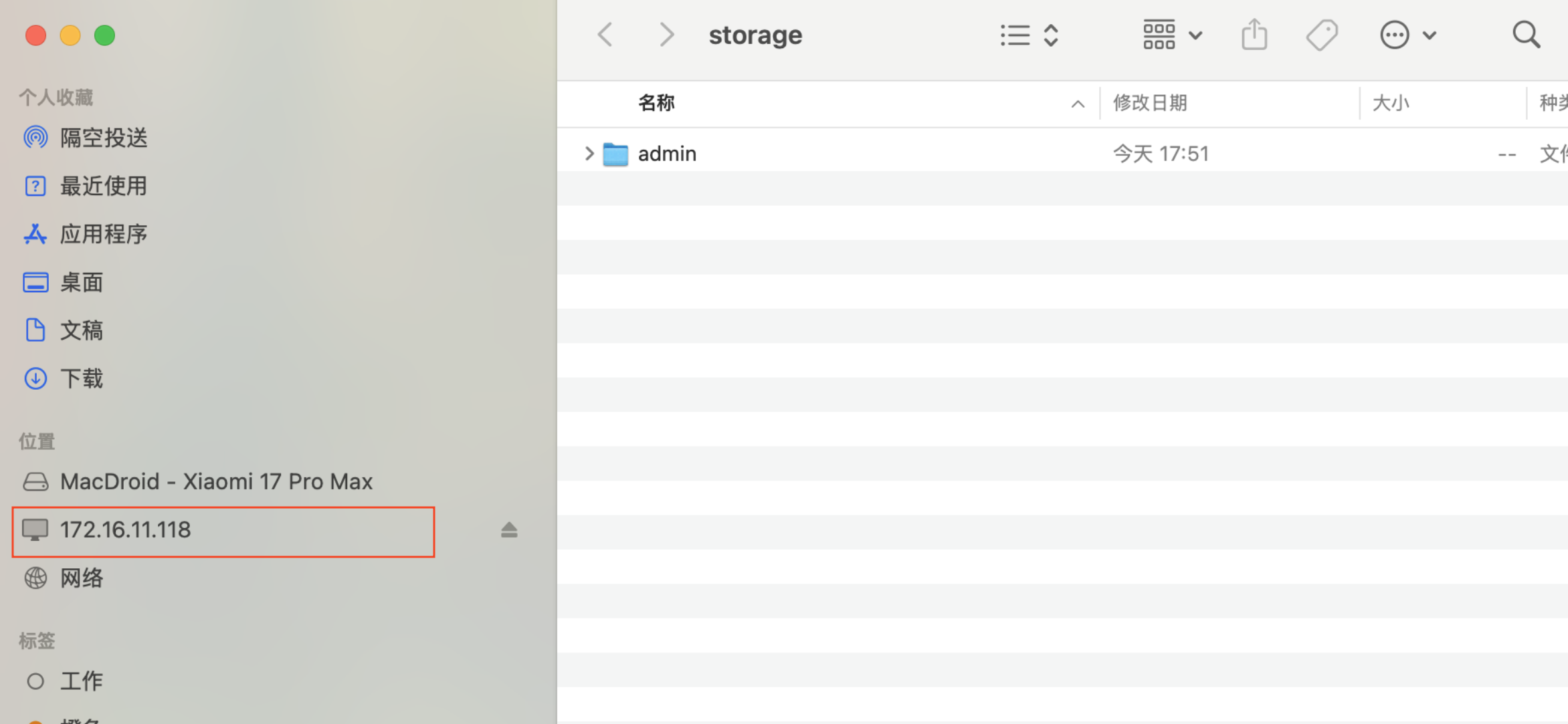Sort by 名称 column header

656,103
